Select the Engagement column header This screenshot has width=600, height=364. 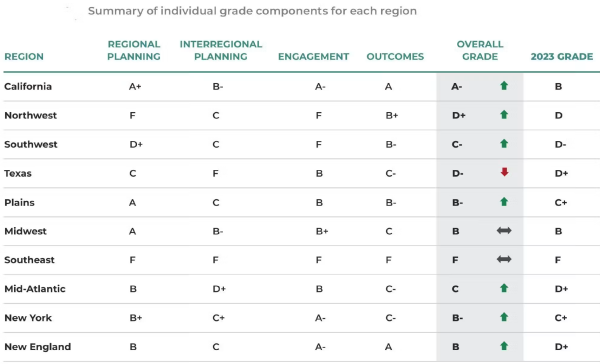(x=313, y=57)
